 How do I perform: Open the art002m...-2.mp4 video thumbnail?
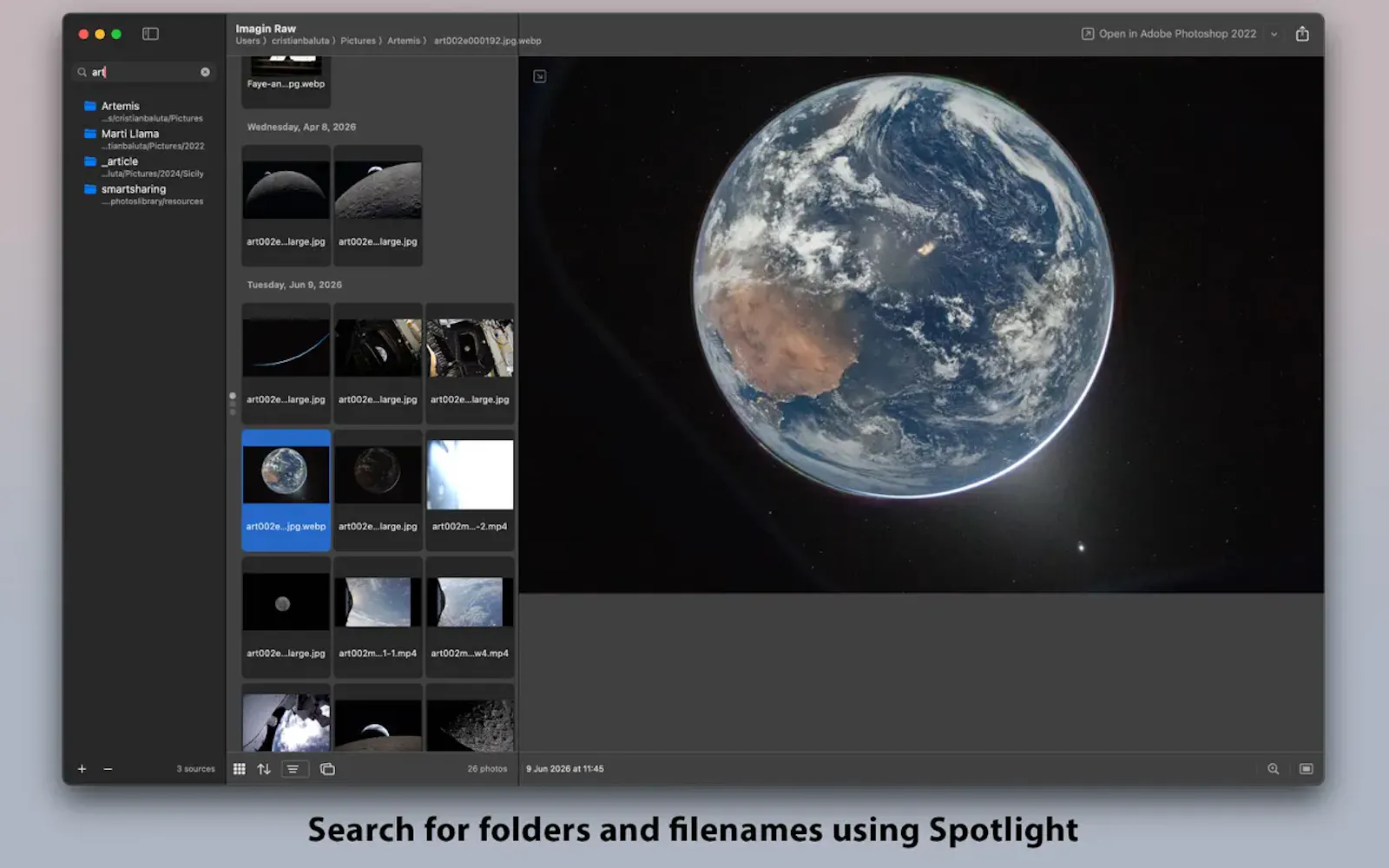[x=470, y=490]
